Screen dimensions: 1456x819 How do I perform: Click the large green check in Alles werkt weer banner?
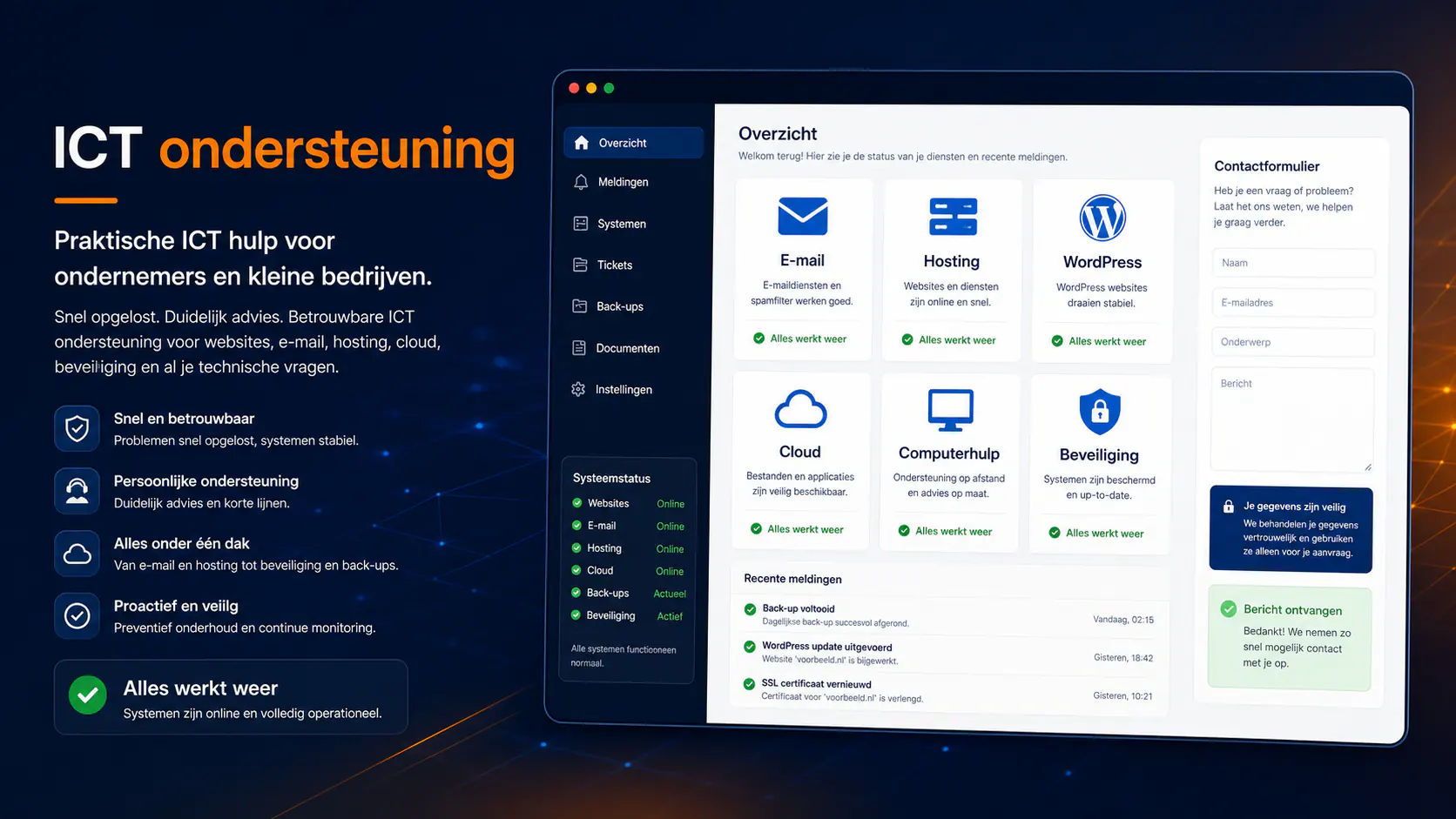pos(88,695)
